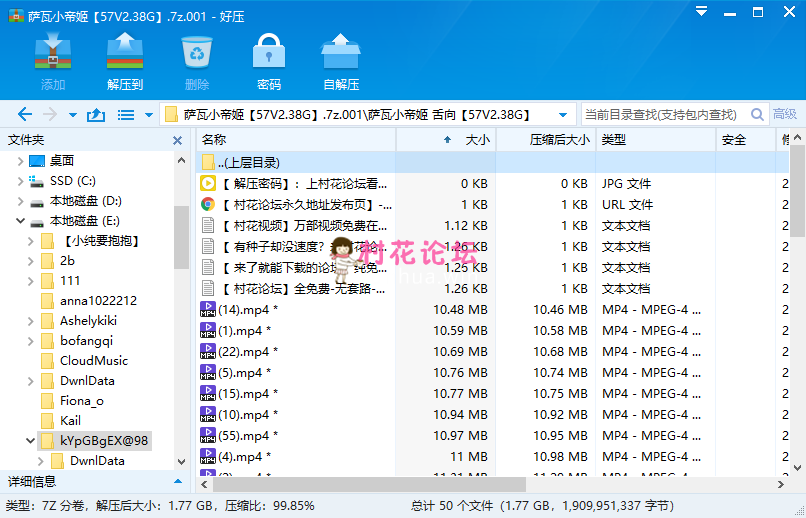Screen dimensions: 806x518
Task: Select the 【村花论坛】全免费 text document
Action: 493,289
